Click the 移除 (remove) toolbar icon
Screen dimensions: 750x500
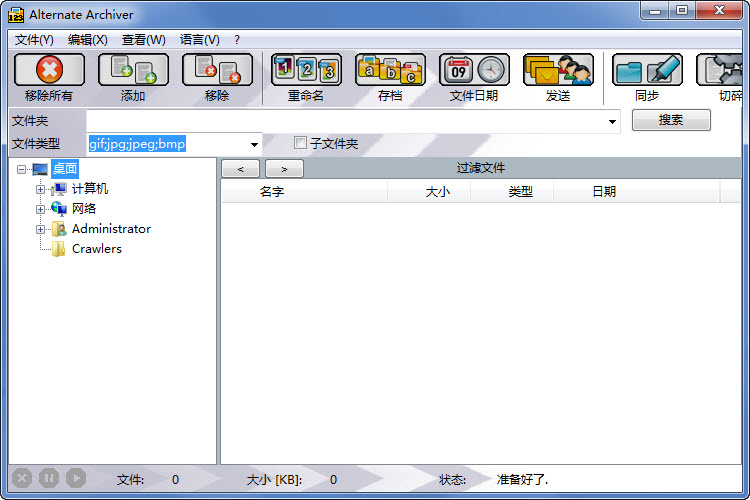218,70
